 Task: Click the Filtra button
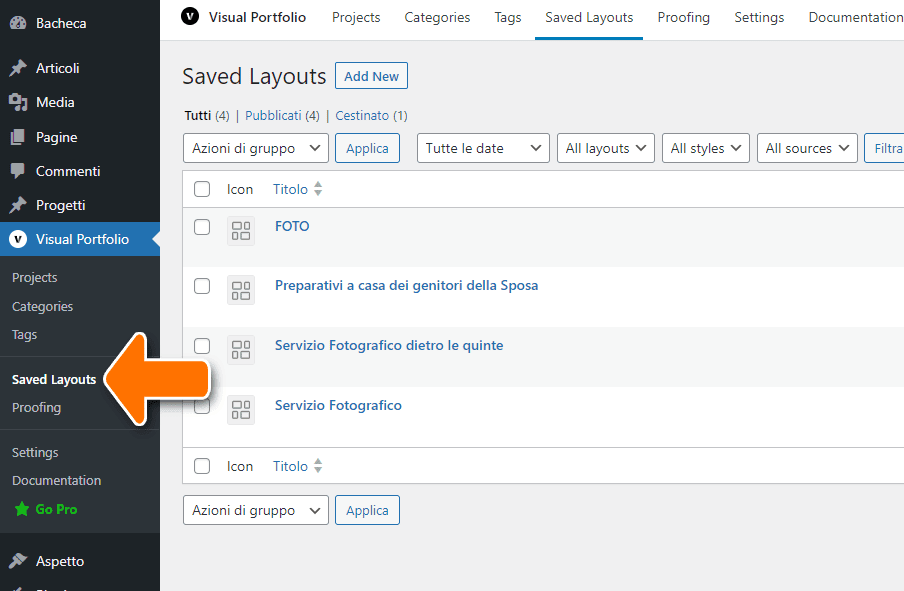[x=884, y=148]
